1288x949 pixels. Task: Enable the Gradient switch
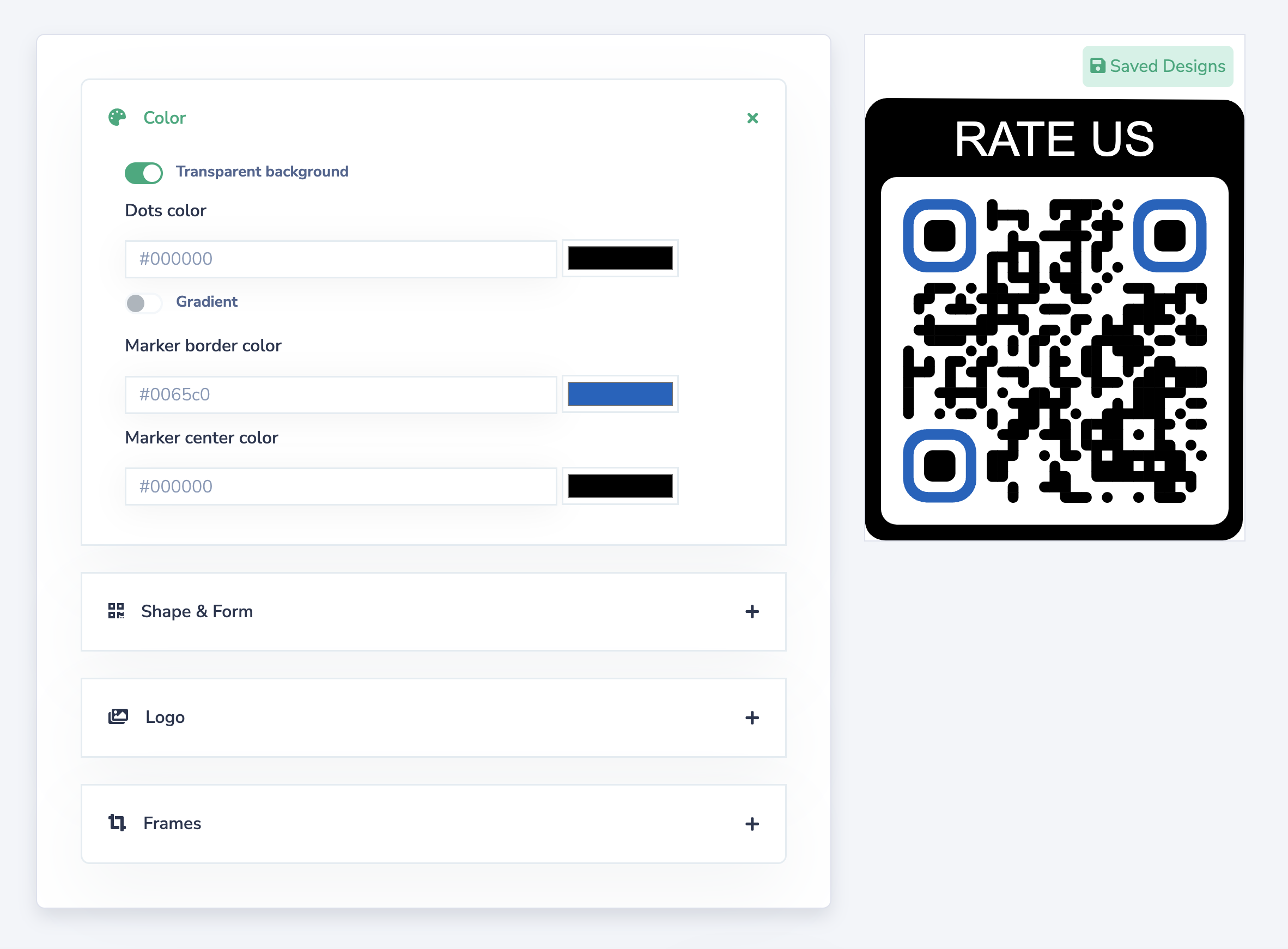point(144,303)
